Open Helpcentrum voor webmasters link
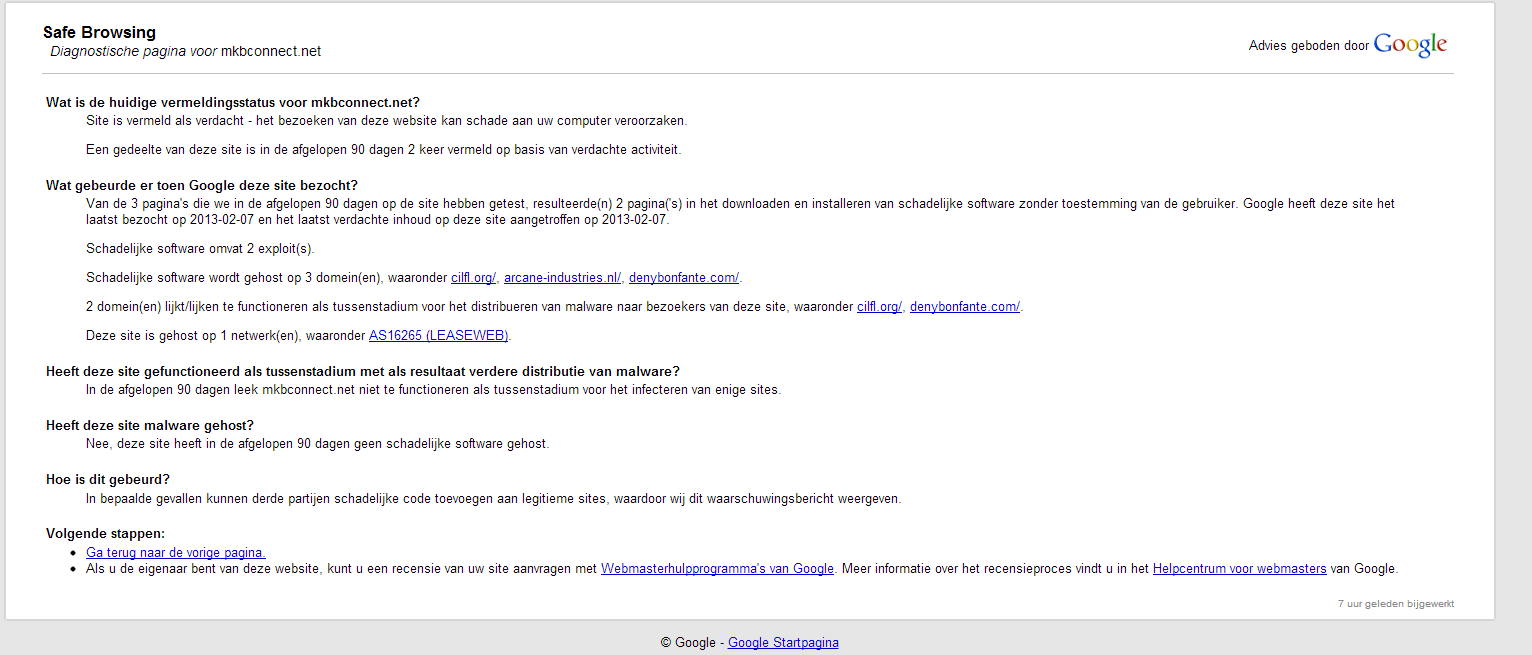Image resolution: width=1532 pixels, height=655 pixels. (1240, 568)
